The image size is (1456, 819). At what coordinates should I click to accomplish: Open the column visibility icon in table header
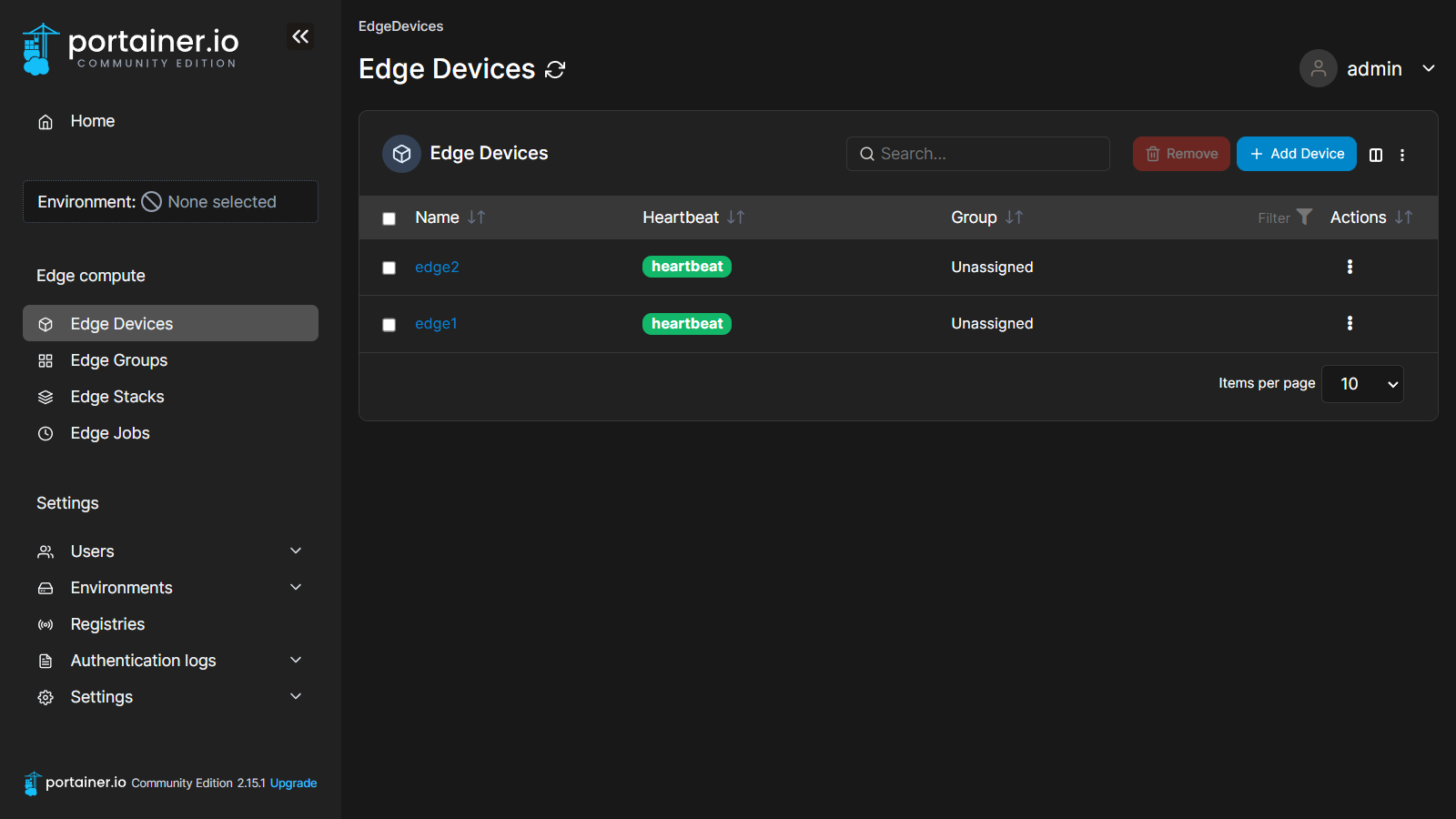click(1376, 155)
